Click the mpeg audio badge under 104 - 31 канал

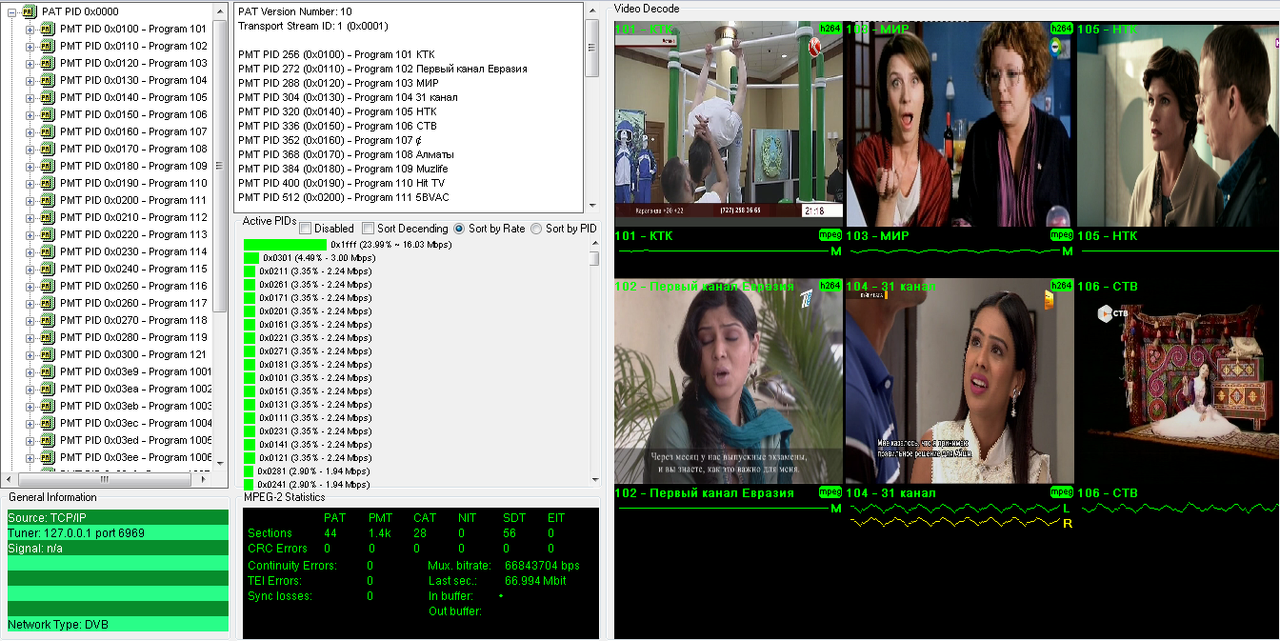1061,492
